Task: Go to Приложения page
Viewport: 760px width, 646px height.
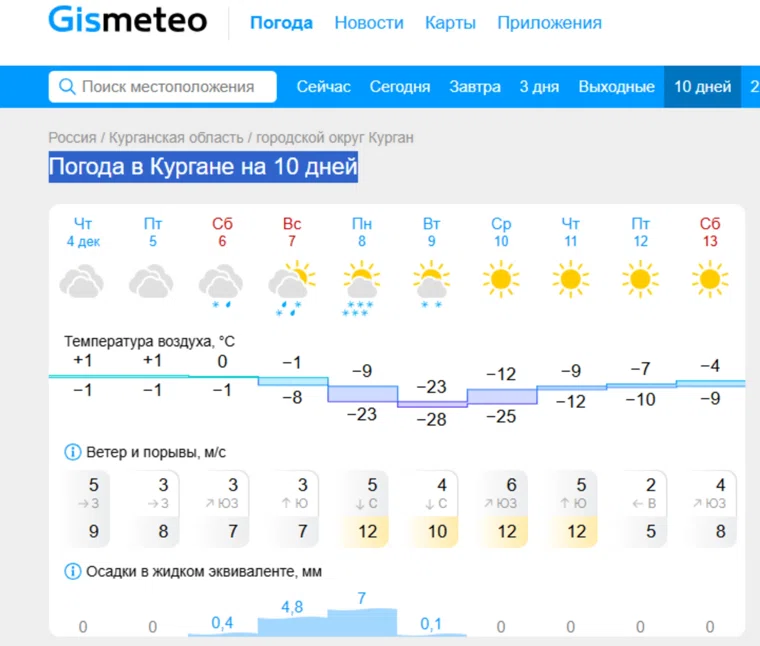Action: [x=549, y=23]
